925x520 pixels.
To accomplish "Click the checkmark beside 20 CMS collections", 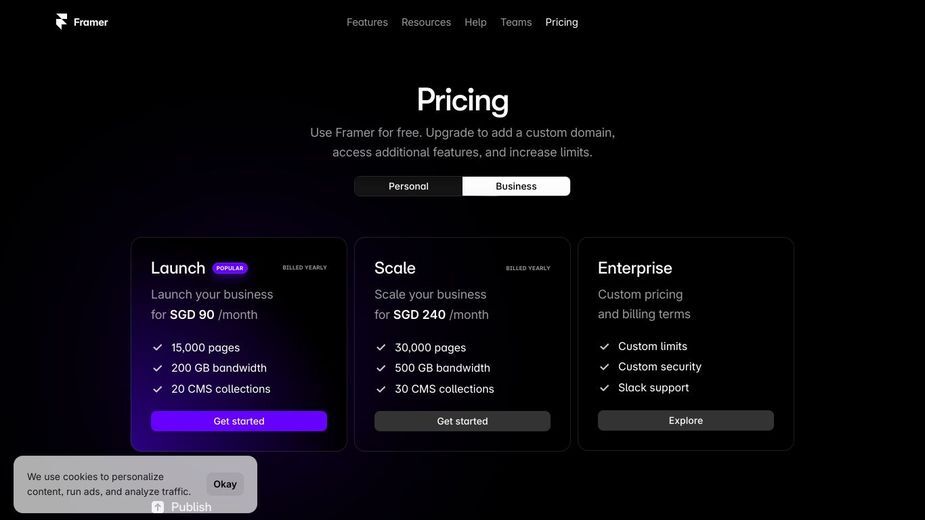I will pyautogui.click(x=158, y=389).
